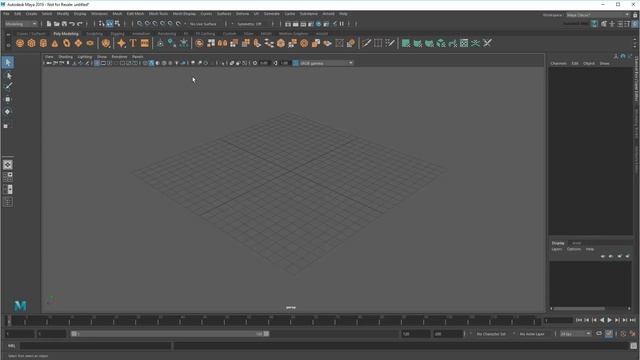Open the Workspace Maya Classic dropdown
Screen dimensions: 640x360
point(598,15)
